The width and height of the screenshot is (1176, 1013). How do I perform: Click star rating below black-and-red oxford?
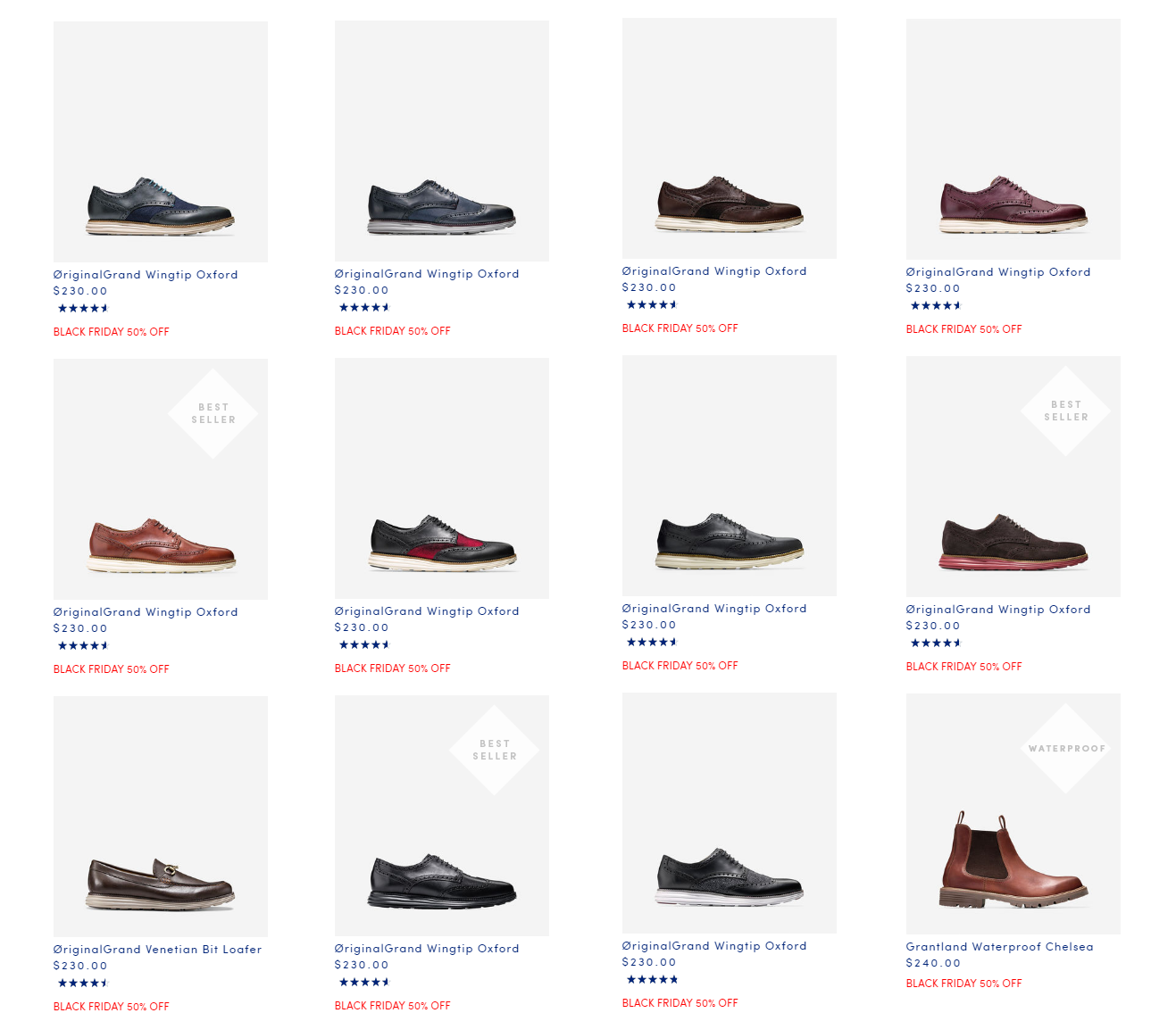(x=364, y=645)
